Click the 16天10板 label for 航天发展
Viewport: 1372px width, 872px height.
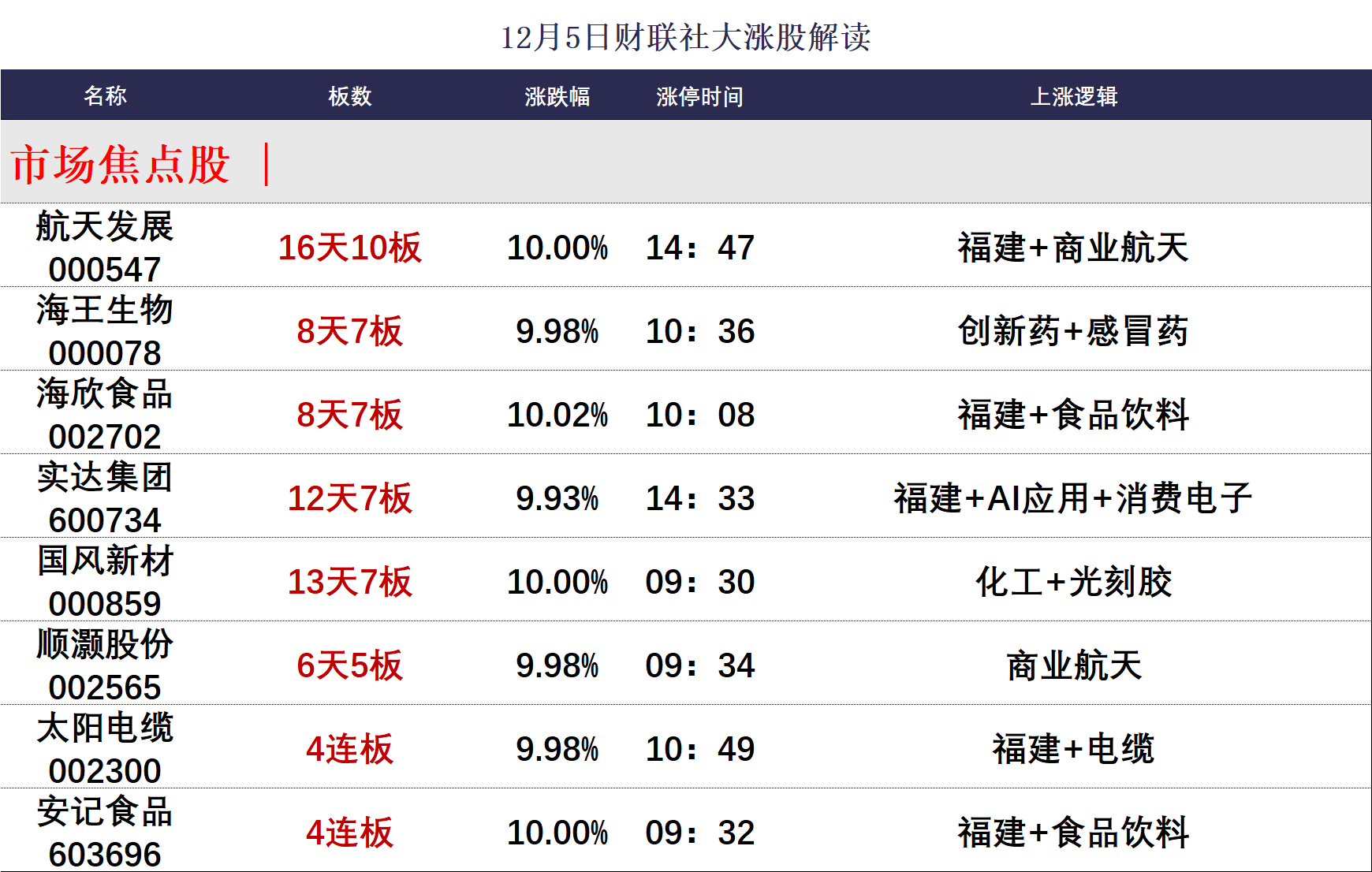[x=351, y=248]
